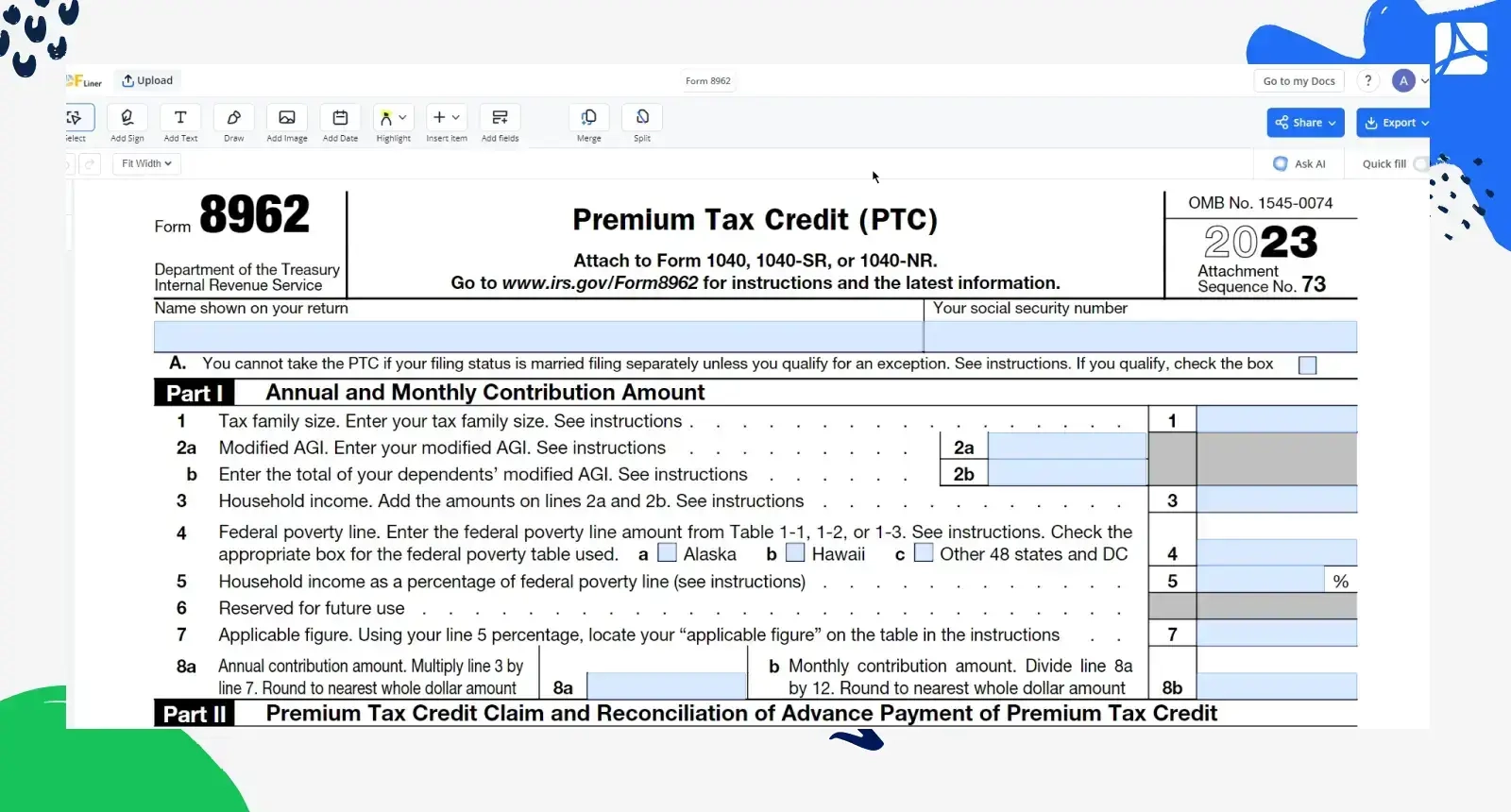This screenshot has height=812, width=1511.
Task: Click 'Annual and Monthly Contribution Amount' heading
Action: [485, 392]
